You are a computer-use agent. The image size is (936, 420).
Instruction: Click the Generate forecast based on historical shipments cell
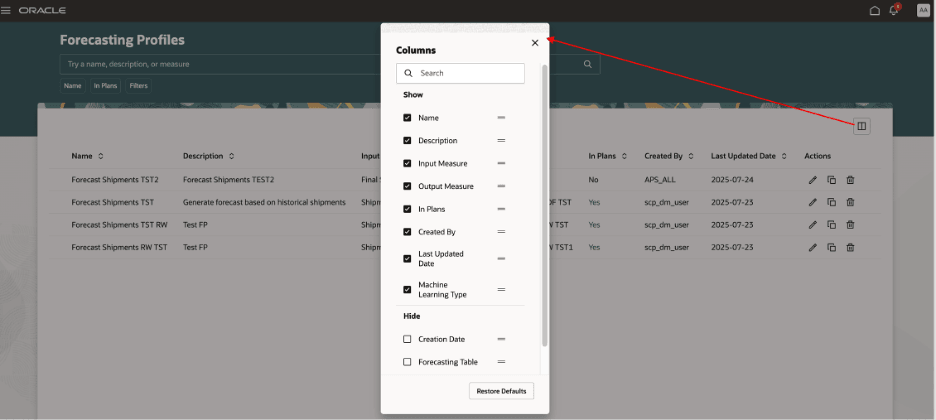264,202
